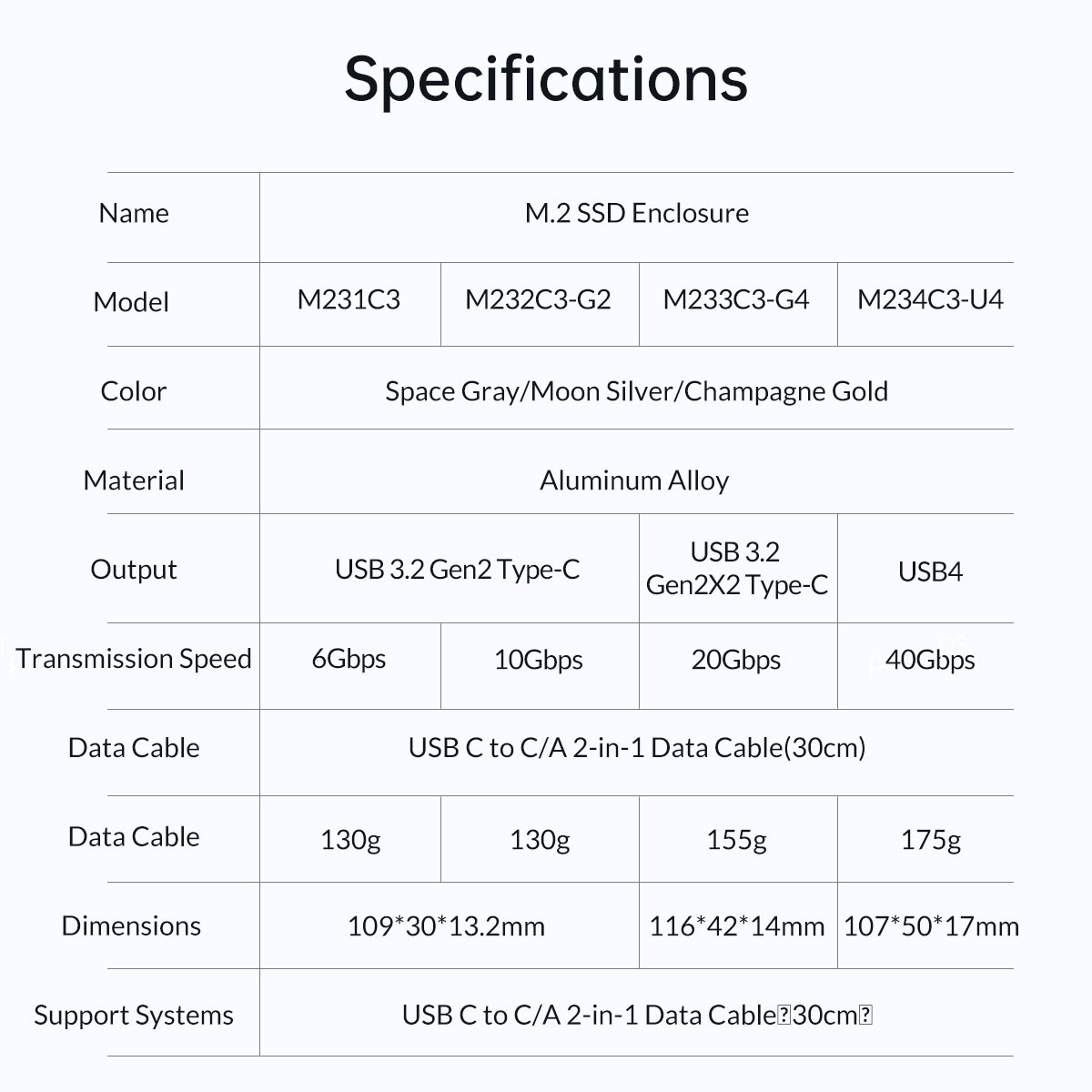The width and height of the screenshot is (1092, 1092).
Task: Click the 155g weight value
Action: tap(736, 840)
